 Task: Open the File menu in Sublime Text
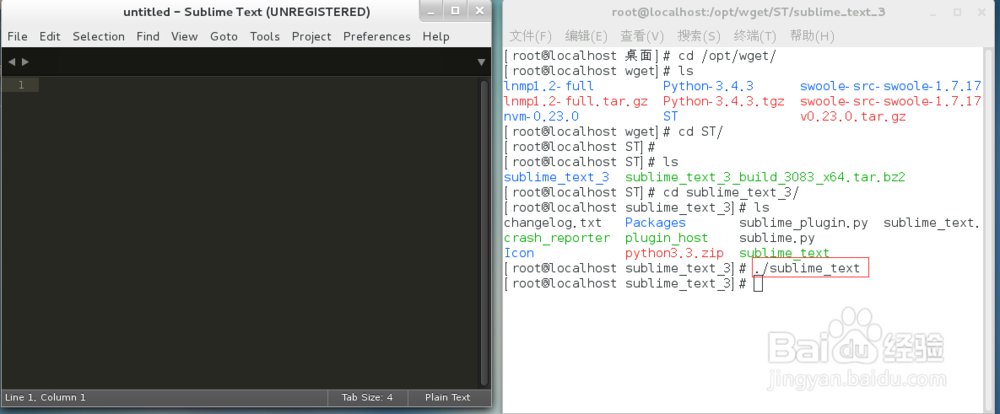(17, 36)
